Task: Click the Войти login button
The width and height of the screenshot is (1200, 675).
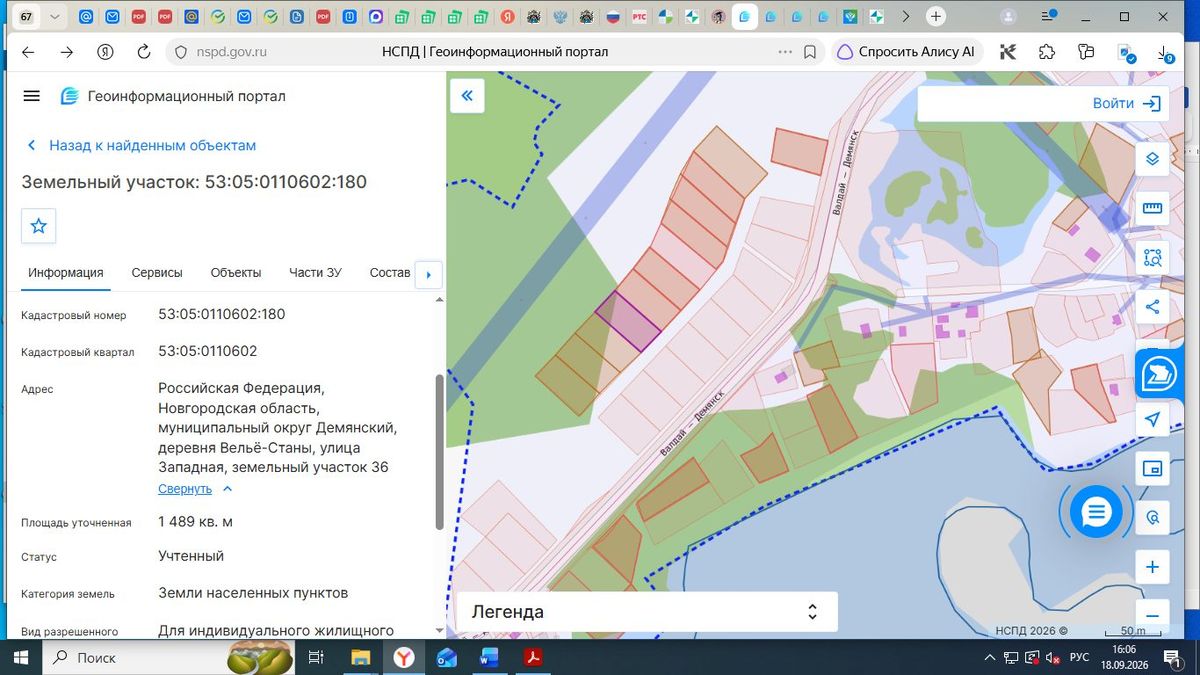Action: tap(1125, 103)
